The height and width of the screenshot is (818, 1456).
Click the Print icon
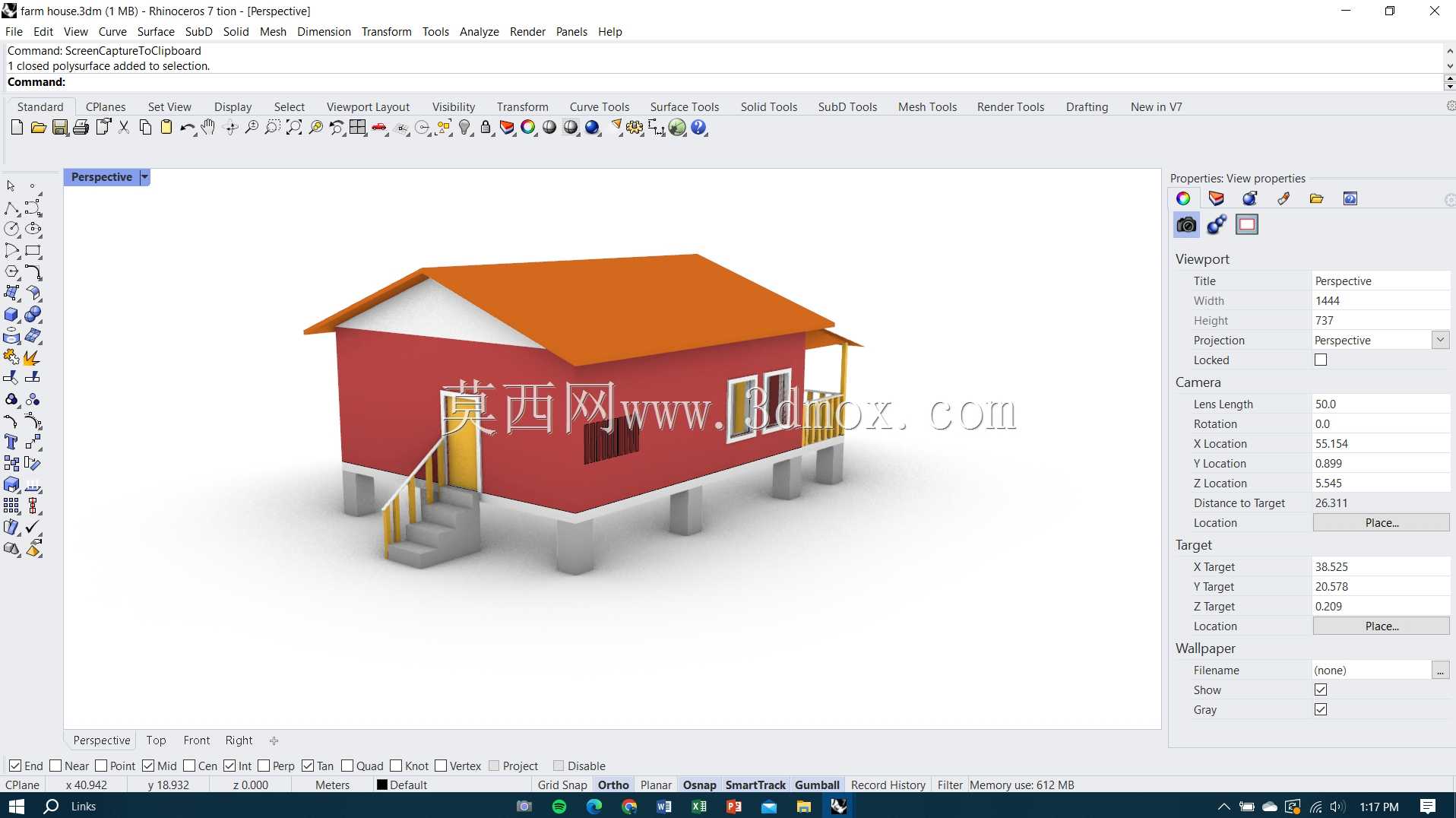(x=81, y=128)
